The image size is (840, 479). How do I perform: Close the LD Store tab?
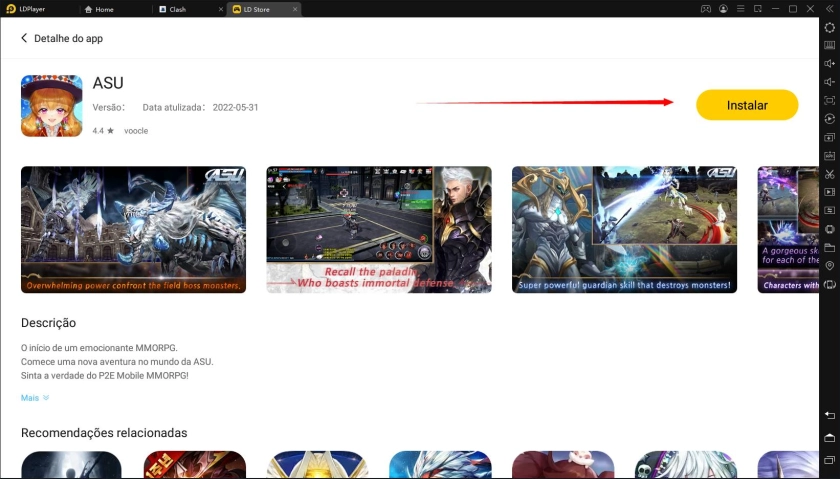coord(295,9)
